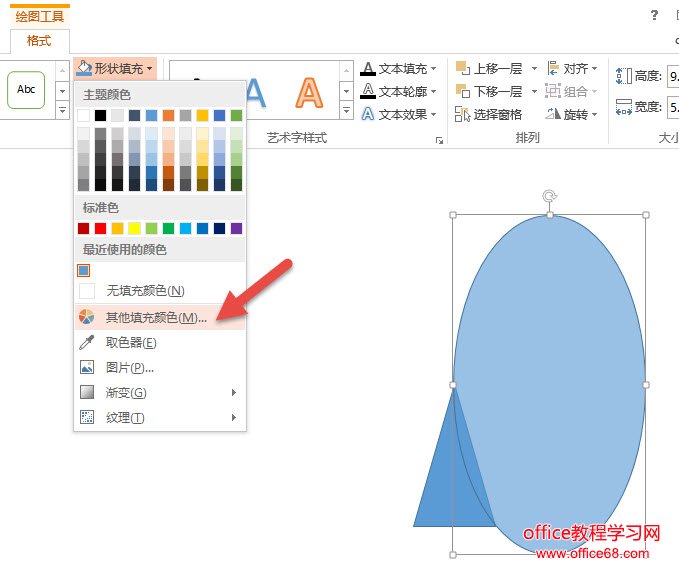Image resolution: width=679 pixels, height=570 pixels.
Task: Click the color wheel icon for more fill colors
Action: point(87,317)
